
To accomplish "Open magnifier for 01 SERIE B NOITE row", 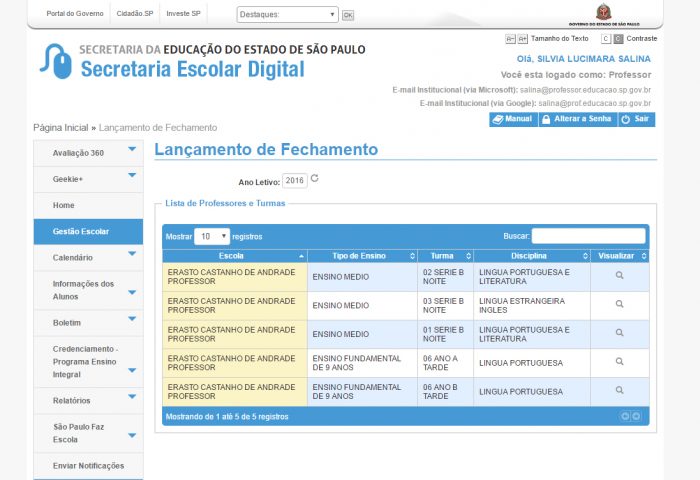I will pos(619,333).
